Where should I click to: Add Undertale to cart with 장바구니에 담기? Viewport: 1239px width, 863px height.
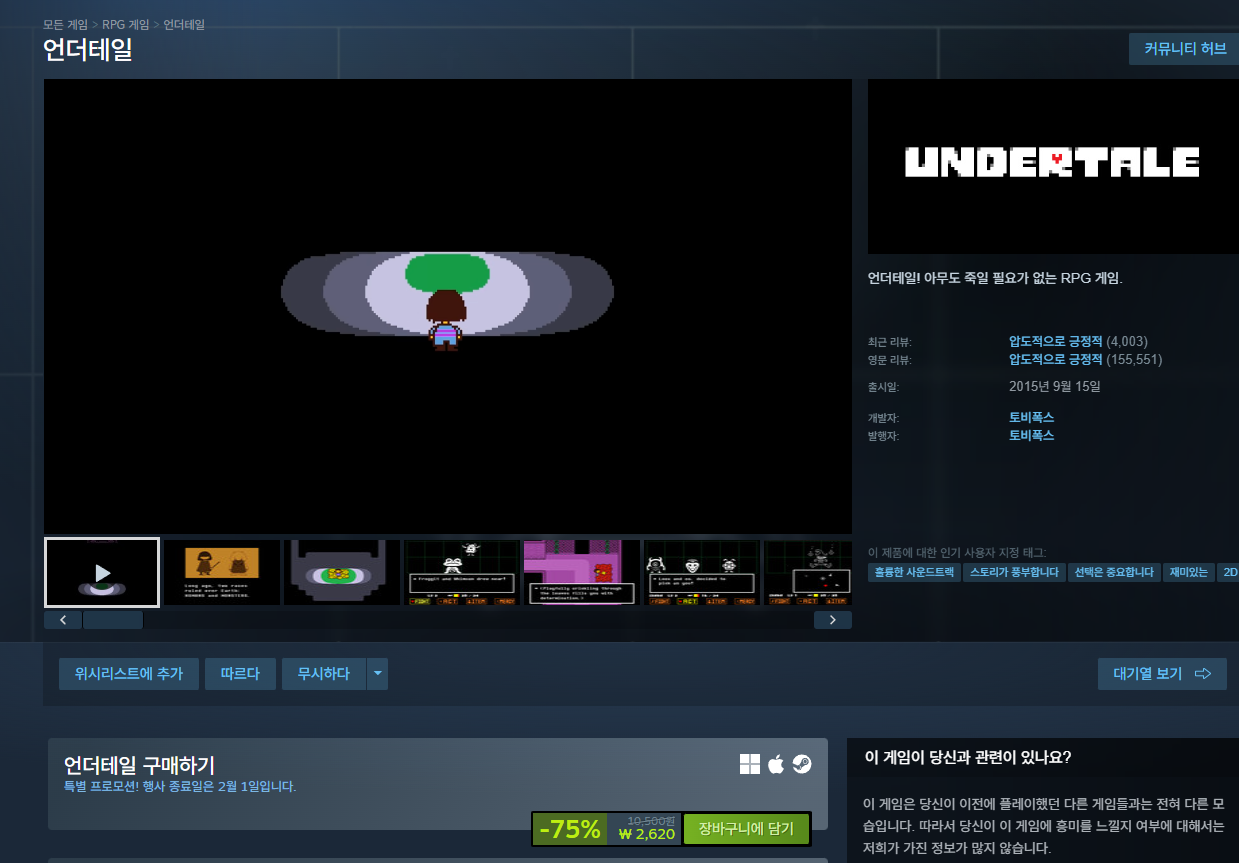[x=746, y=829]
